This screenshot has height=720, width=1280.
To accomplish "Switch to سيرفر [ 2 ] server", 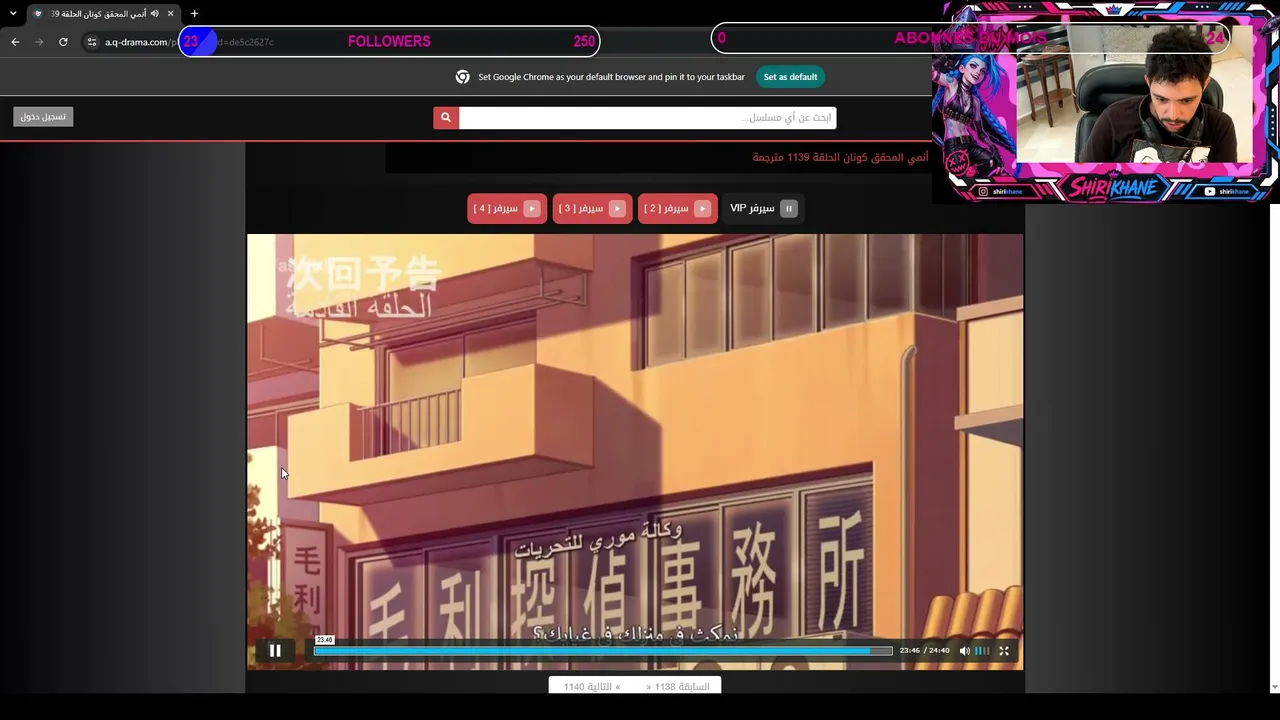I will click(677, 208).
